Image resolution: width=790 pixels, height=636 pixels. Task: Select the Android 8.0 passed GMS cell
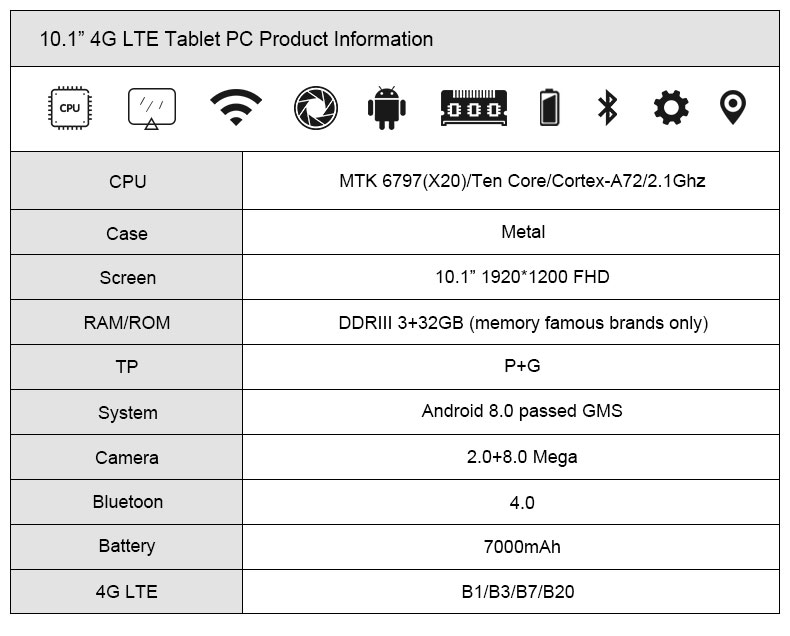click(x=511, y=412)
